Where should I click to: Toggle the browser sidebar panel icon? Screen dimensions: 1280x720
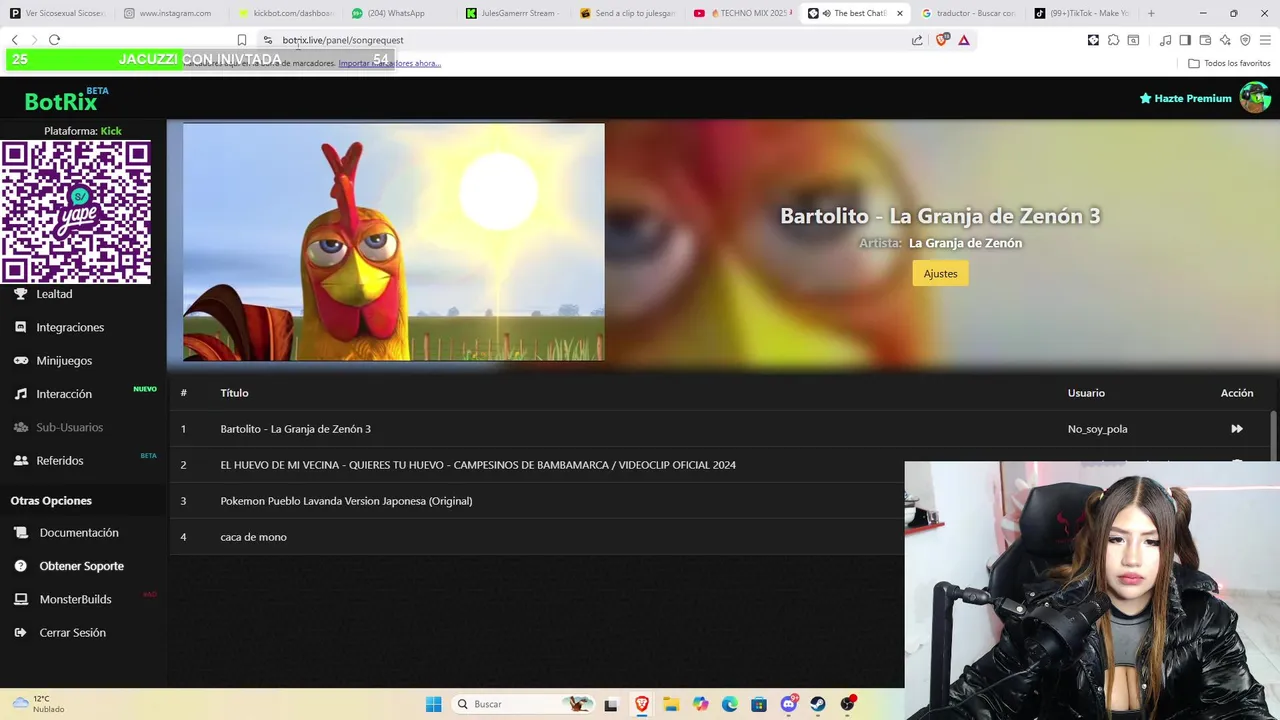[x=1185, y=40]
